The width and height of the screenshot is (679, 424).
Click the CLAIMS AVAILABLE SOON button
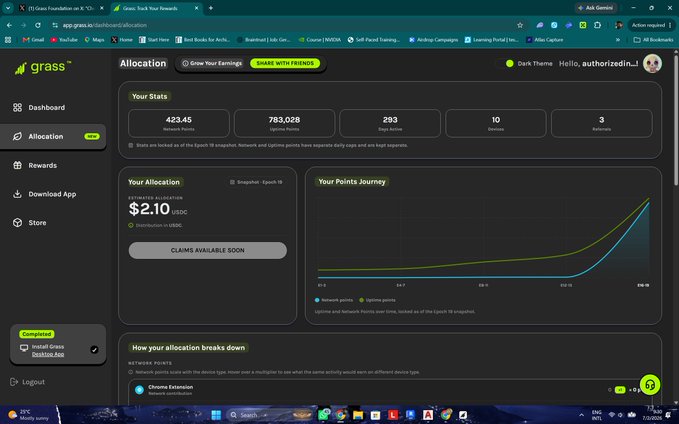[207, 250]
